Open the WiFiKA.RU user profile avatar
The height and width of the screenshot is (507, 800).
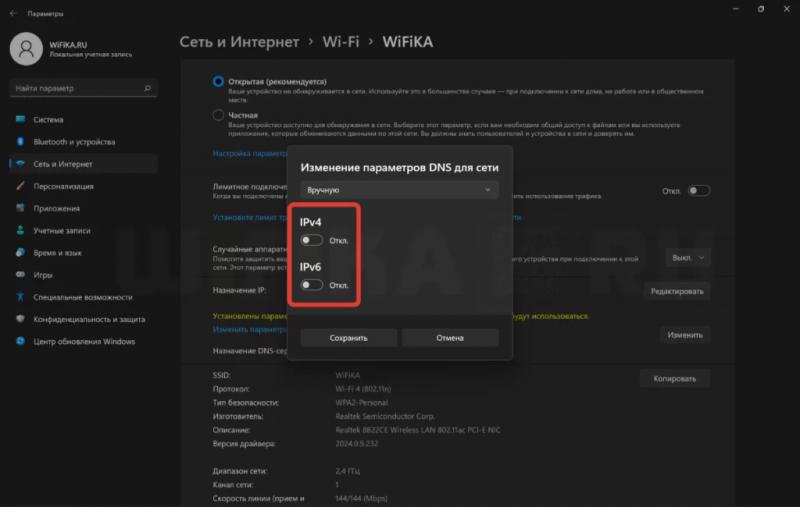26,49
